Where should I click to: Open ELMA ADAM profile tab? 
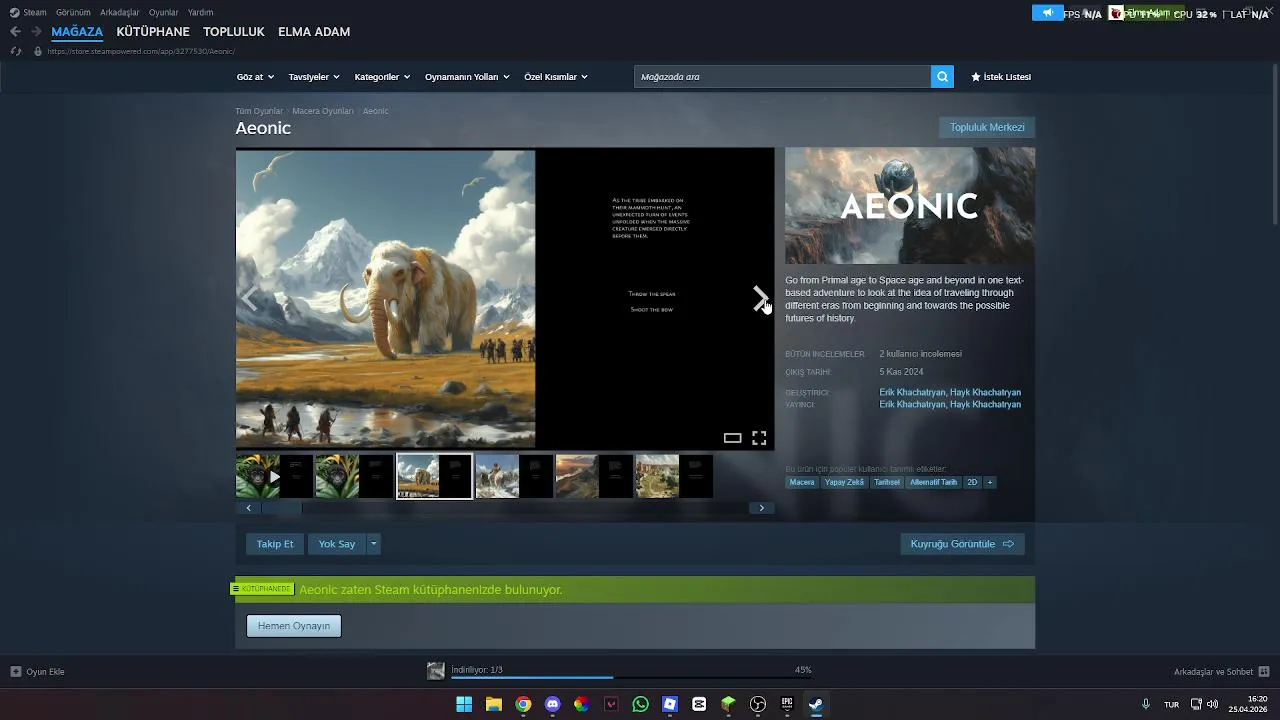314,32
